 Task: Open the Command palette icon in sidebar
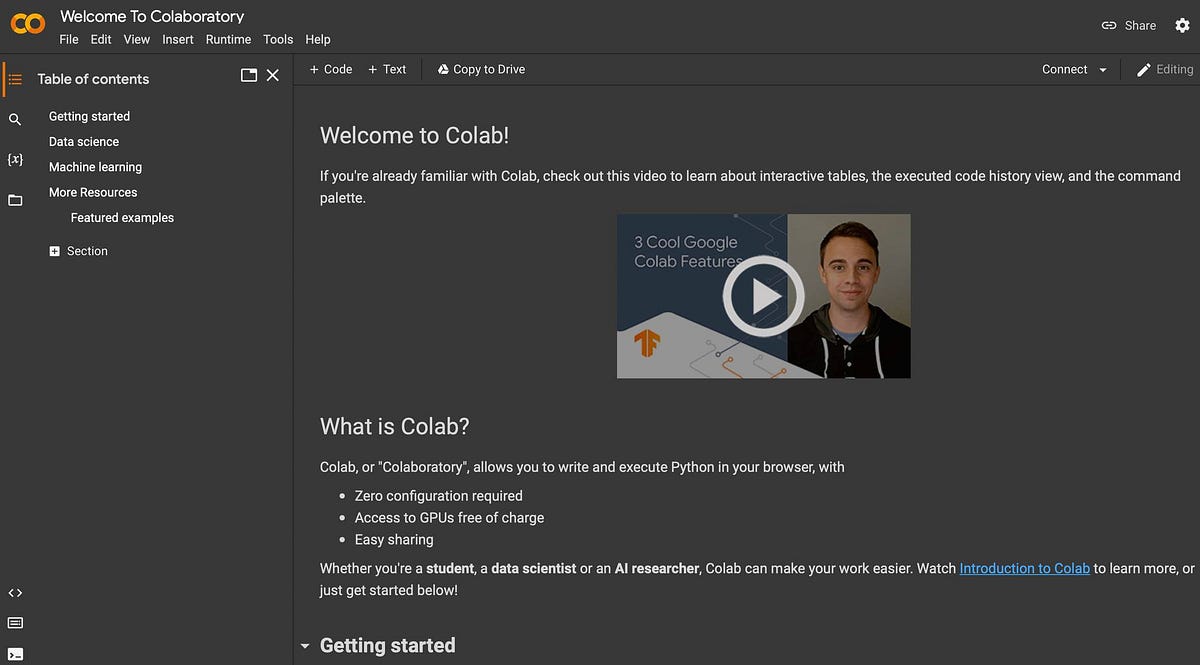coord(15,622)
